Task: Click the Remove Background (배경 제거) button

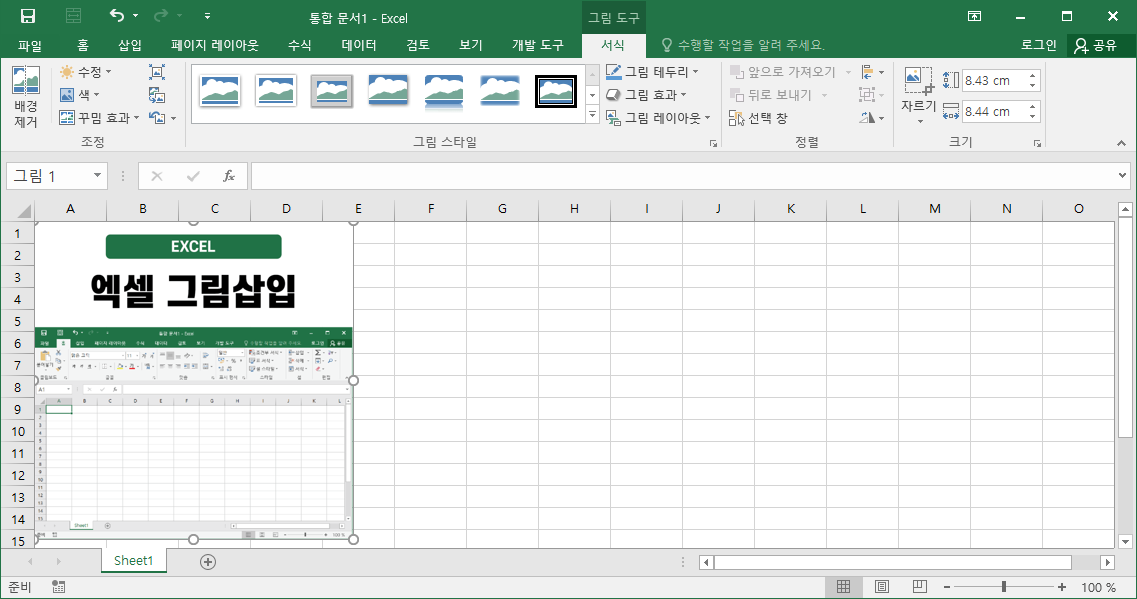Action: click(25, 97)
